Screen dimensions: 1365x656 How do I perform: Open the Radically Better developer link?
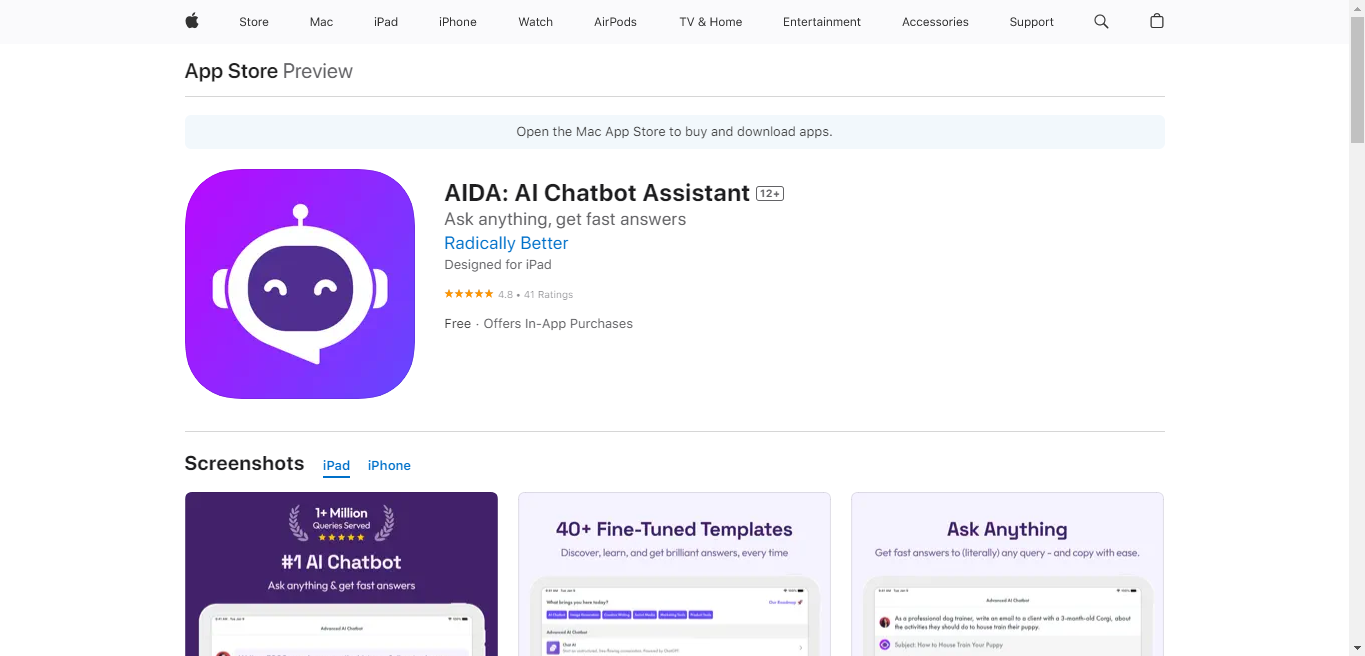point(506,243)
